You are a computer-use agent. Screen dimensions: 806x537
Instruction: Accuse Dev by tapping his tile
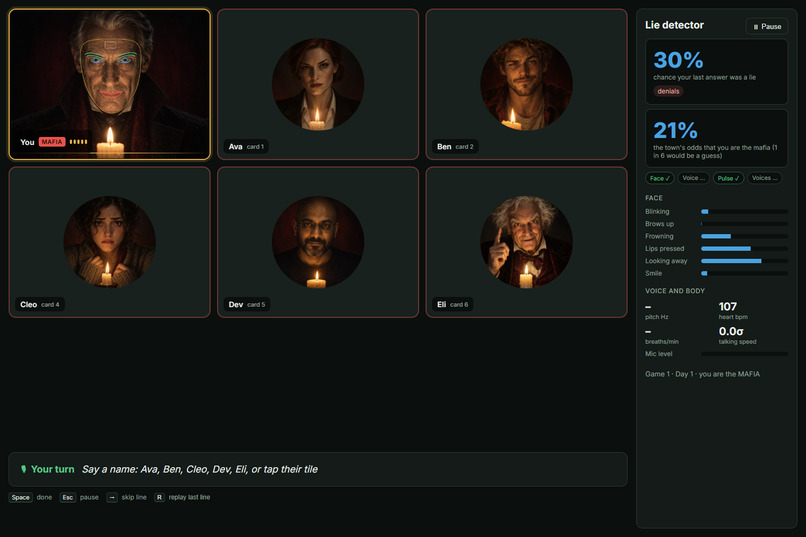(x=318, y=242)
